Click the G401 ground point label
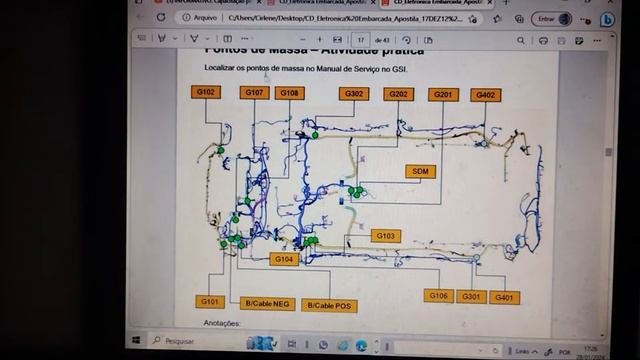 pyautogui.click(x=504, y=298)
